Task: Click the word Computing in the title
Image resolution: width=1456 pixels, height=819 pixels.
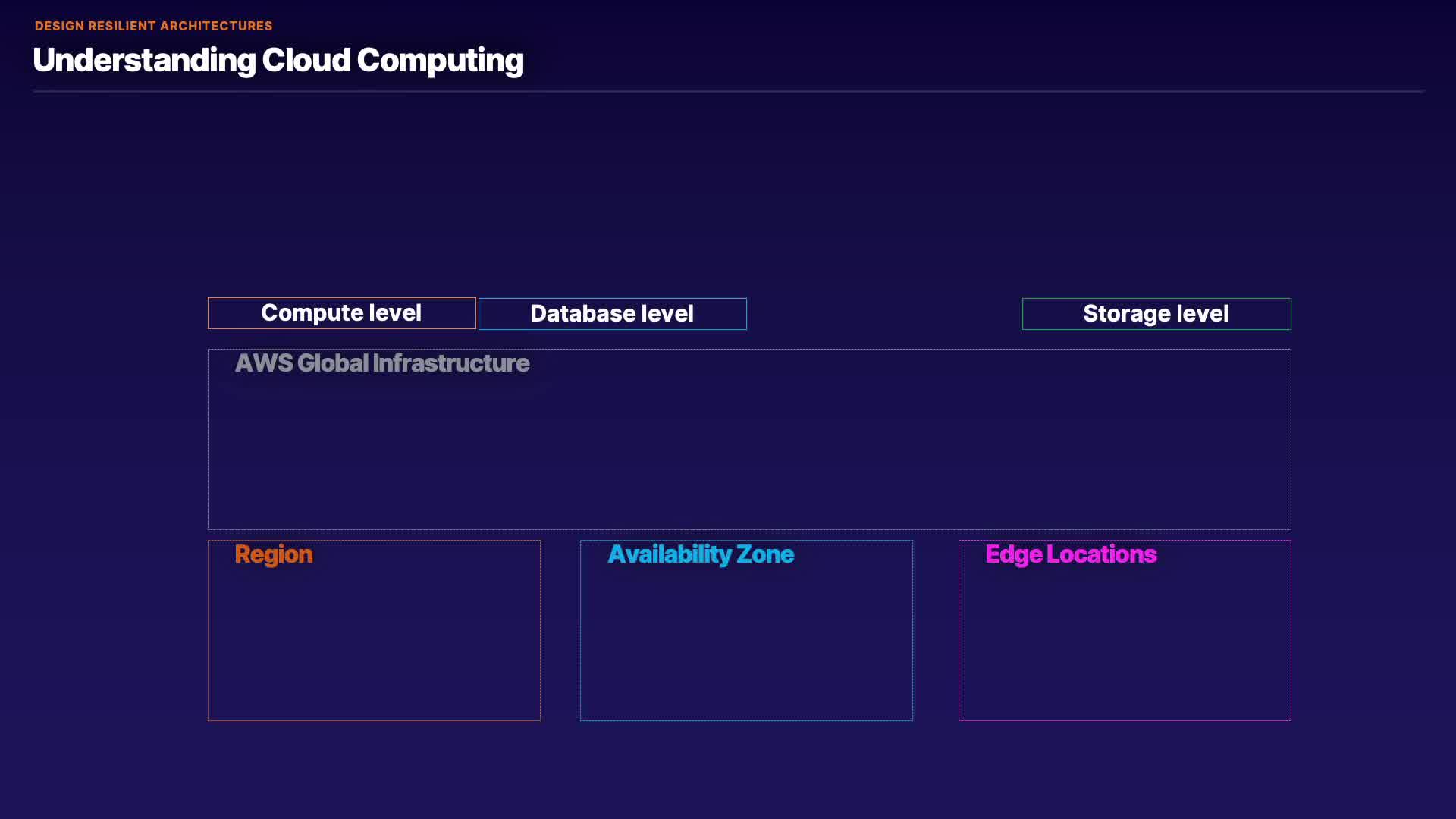Action: click(440, 61)
